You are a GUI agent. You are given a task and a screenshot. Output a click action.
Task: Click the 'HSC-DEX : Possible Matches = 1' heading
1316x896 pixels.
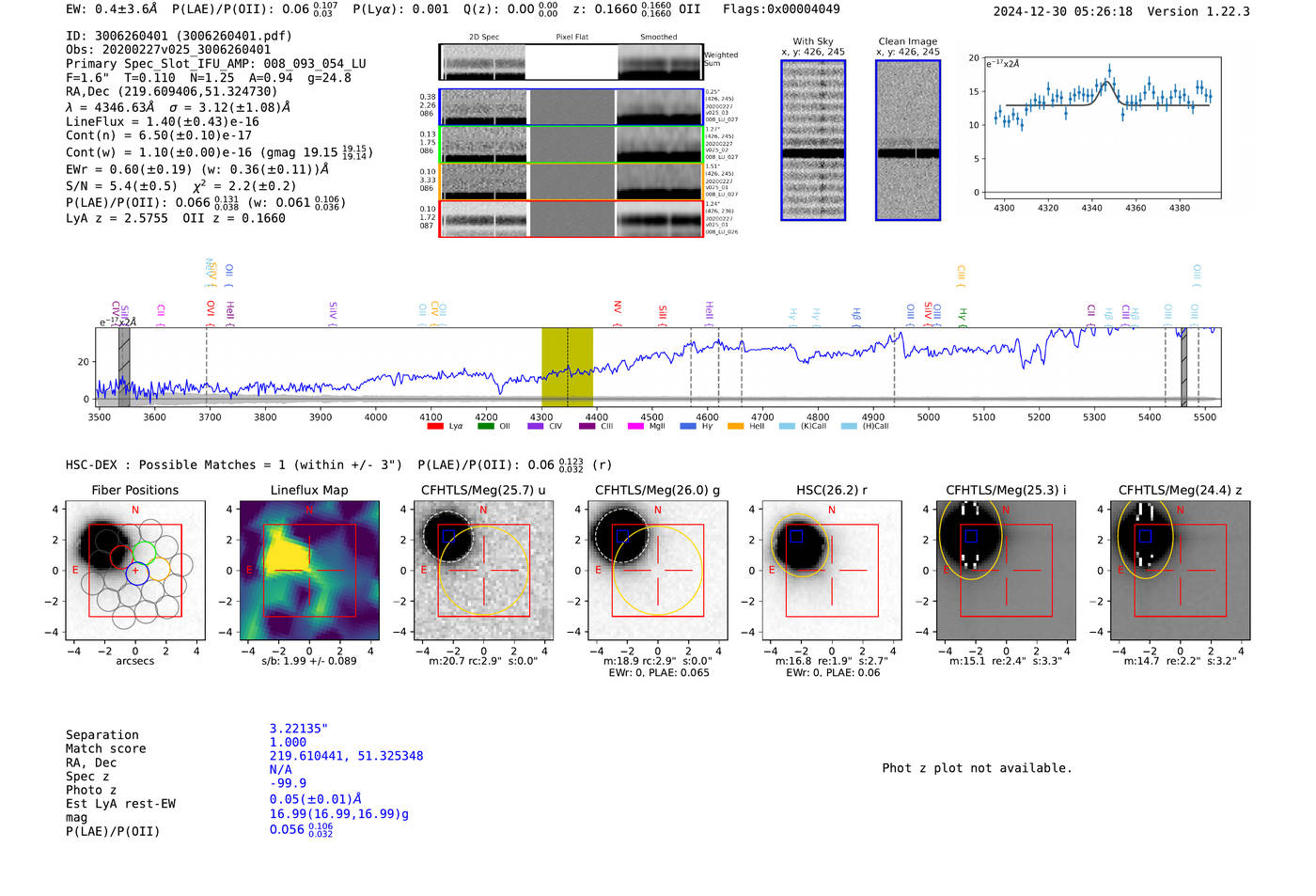tap(176, 464)
